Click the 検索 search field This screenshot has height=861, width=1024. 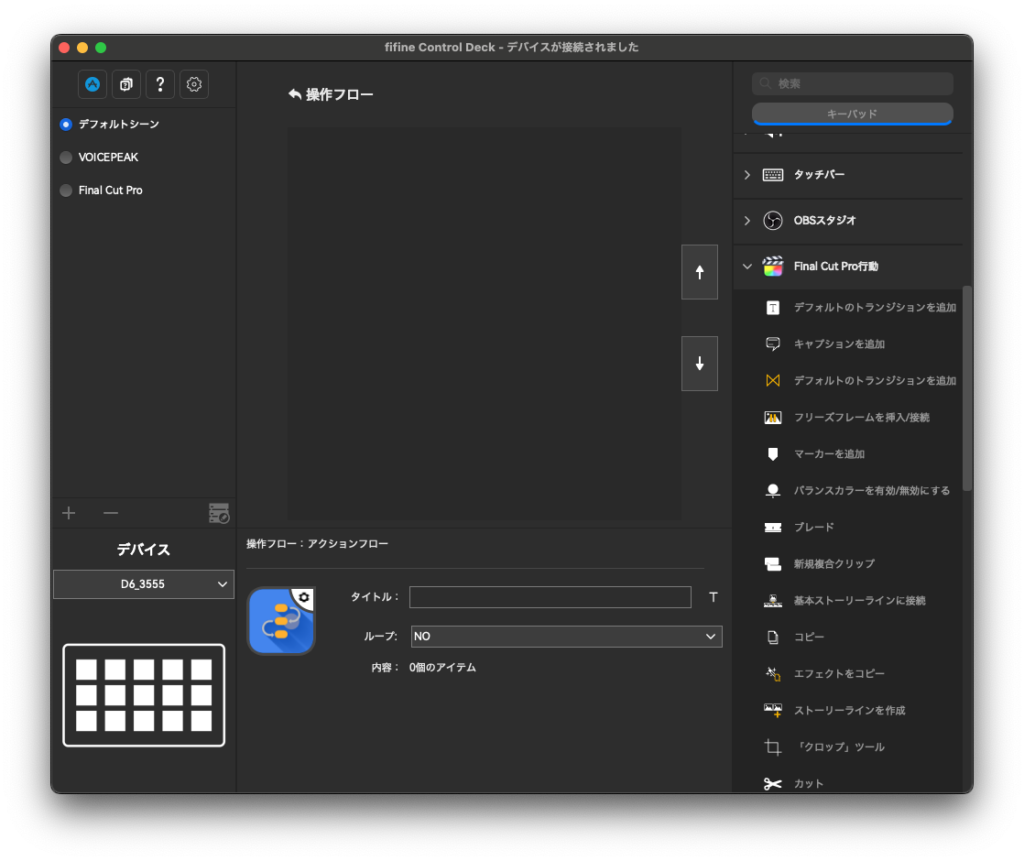click(x=852, y=83)
